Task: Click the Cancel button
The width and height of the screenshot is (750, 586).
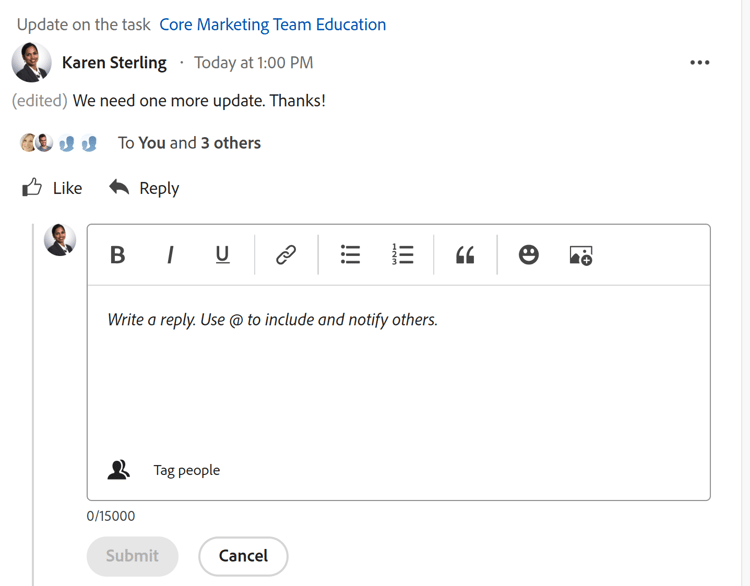Action: (243, 556)
